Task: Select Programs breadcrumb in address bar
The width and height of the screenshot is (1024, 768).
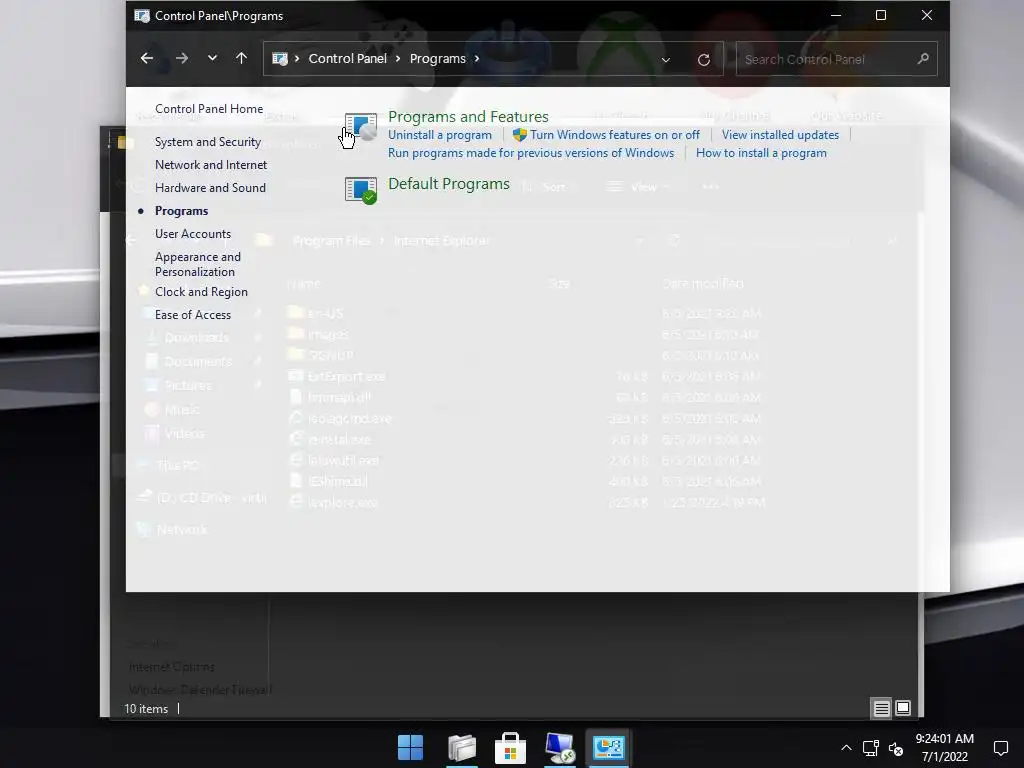Action: coord(438,59)
